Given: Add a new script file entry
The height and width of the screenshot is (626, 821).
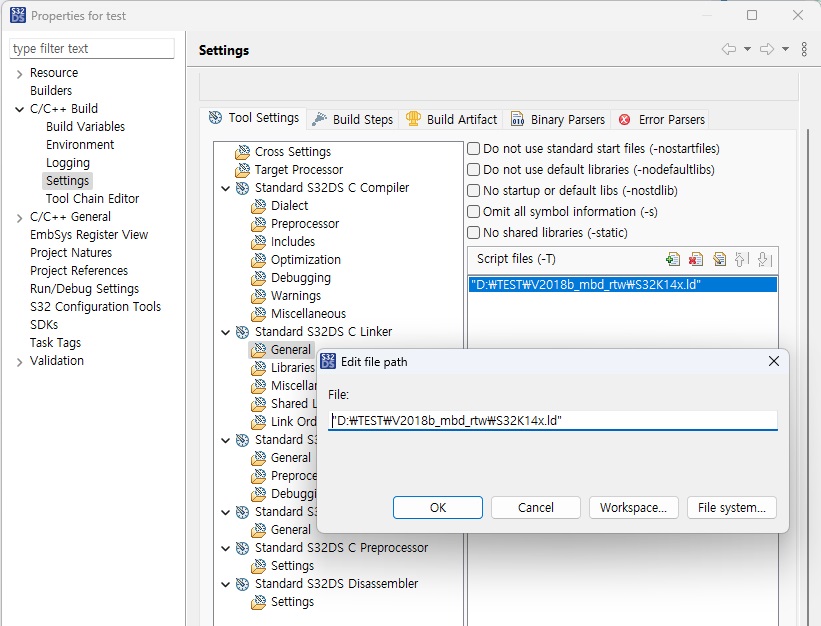Looking at the screenshot, I should [x=673, y=259].
